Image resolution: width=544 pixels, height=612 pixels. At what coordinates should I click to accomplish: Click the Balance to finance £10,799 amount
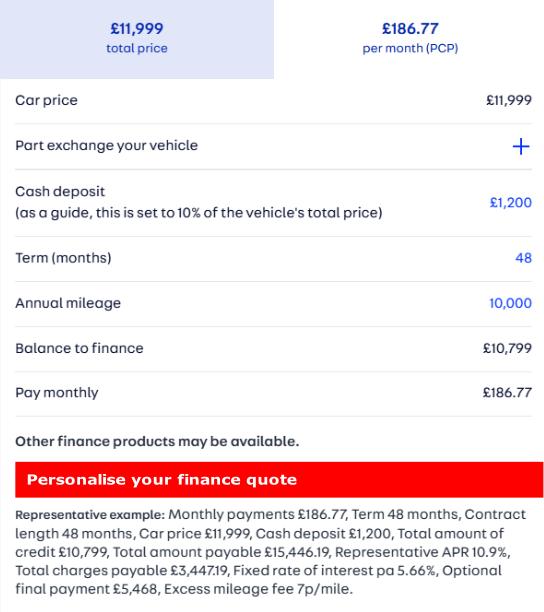(x=507, y=348)
